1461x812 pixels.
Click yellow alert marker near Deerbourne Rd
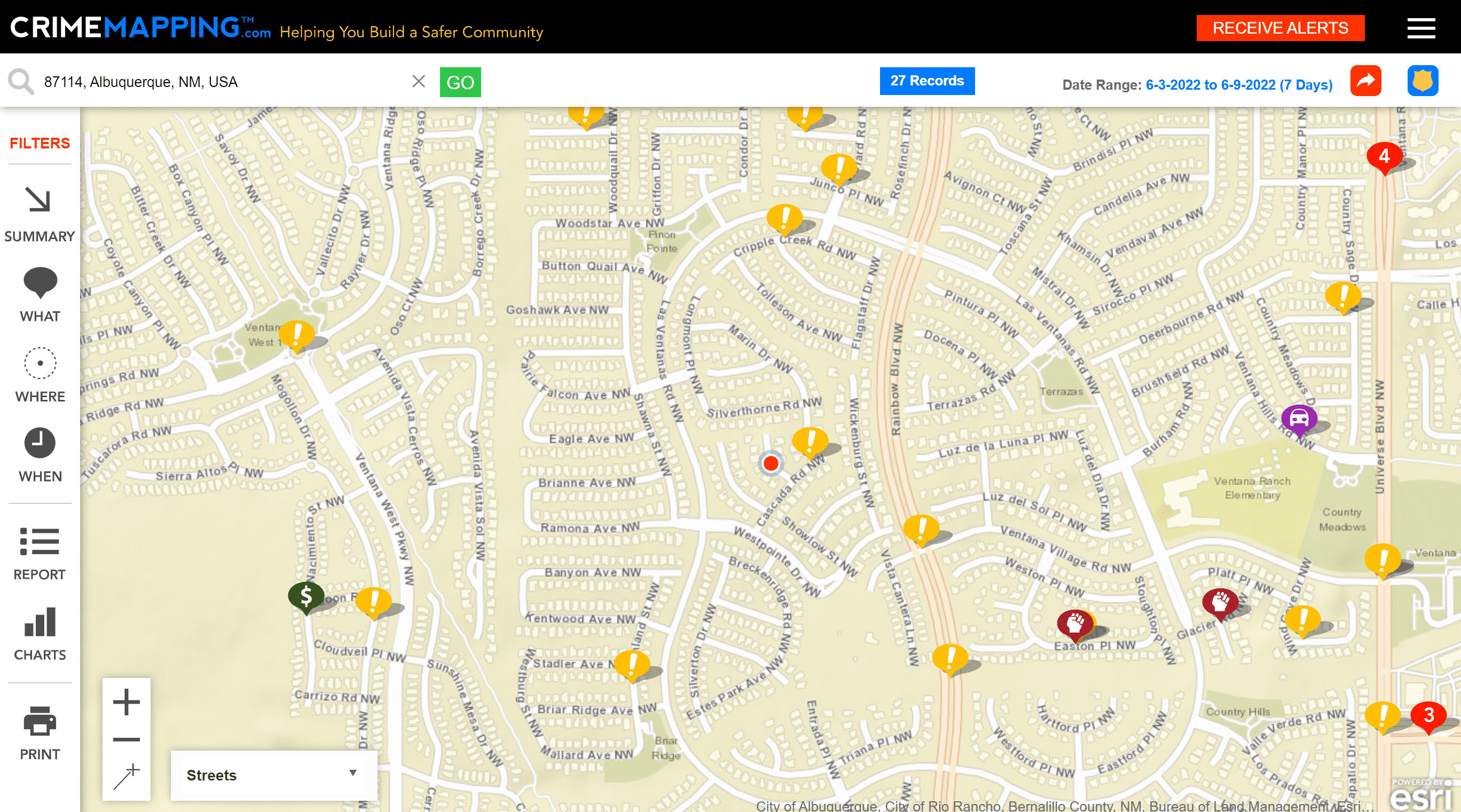pos(1342,297)
